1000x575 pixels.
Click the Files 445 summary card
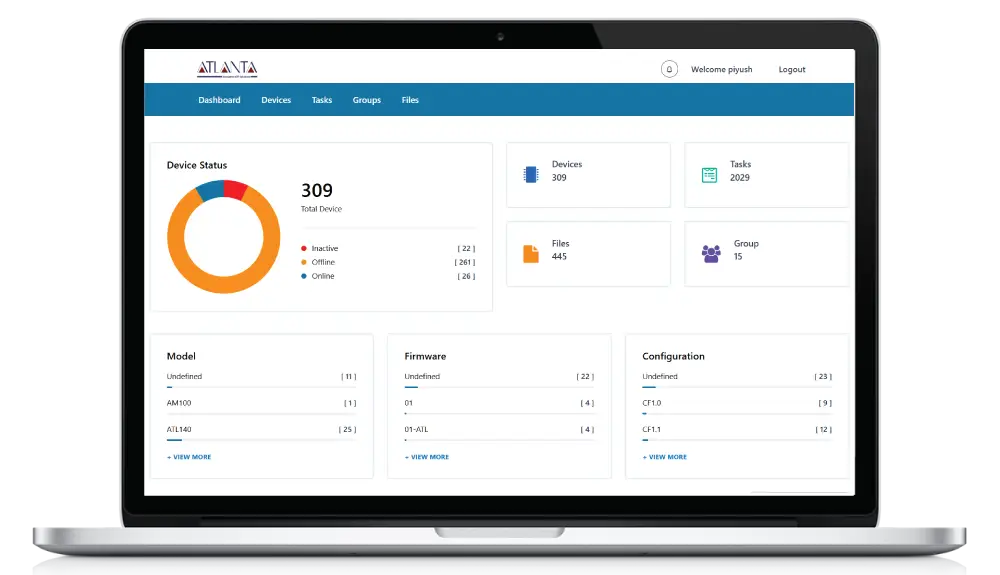click(588, 254)
